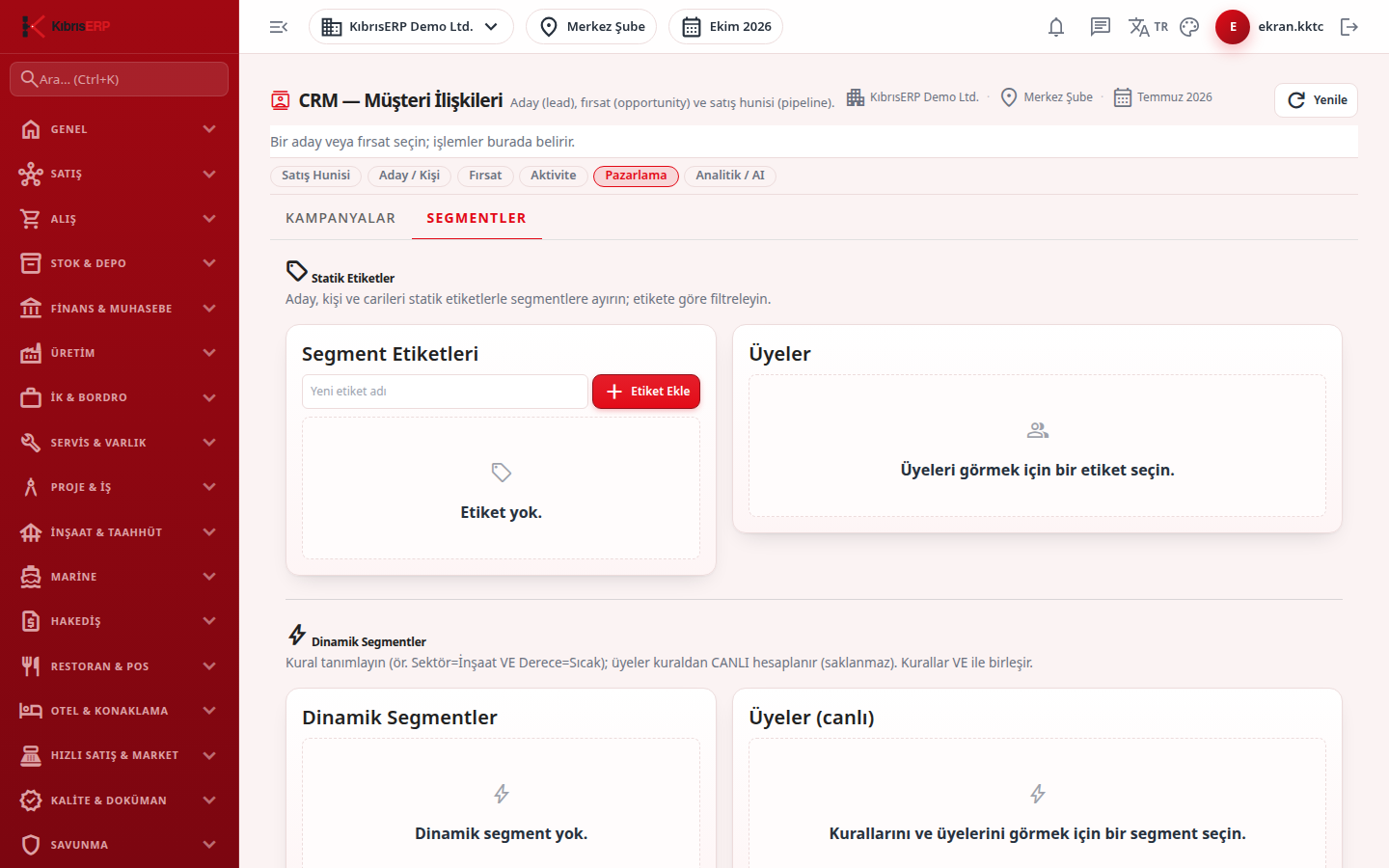Viewport: 1389px width, 868px height.
Task: Select the Merkez Şube branch button
Action: (591, 27)
